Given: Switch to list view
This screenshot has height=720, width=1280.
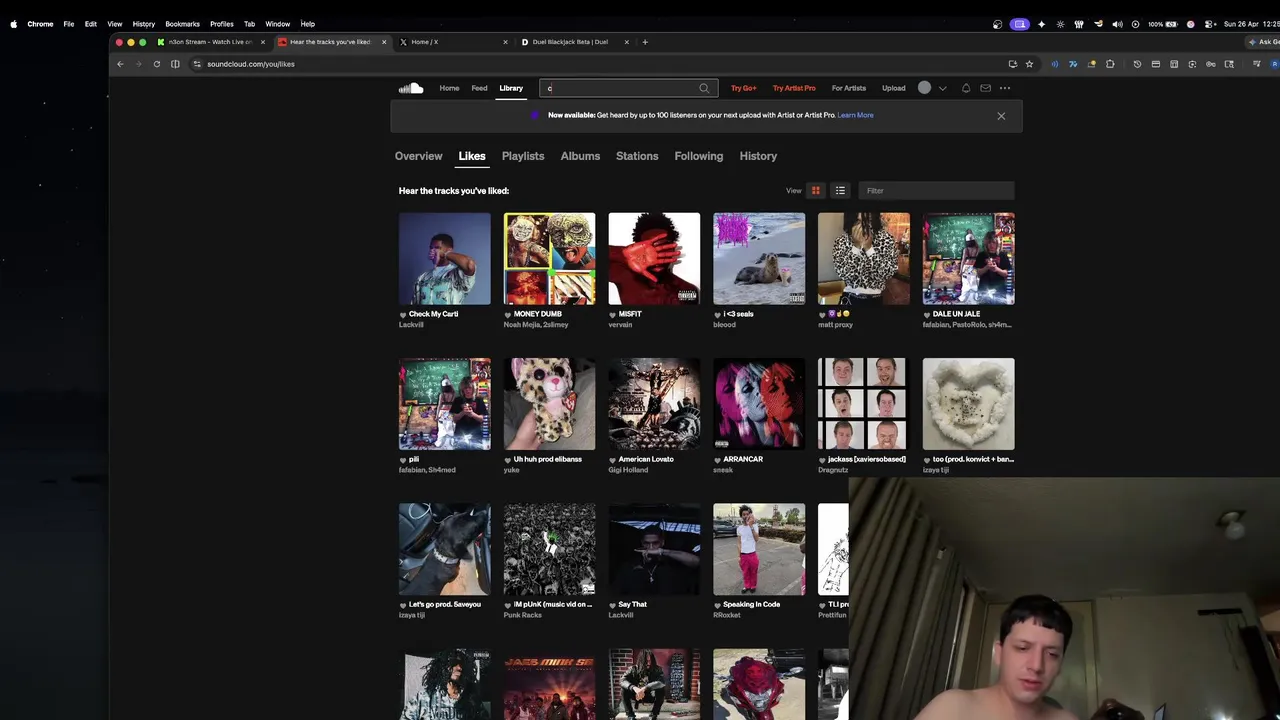Looking at the screenshot, I should [x=840, y=191].
